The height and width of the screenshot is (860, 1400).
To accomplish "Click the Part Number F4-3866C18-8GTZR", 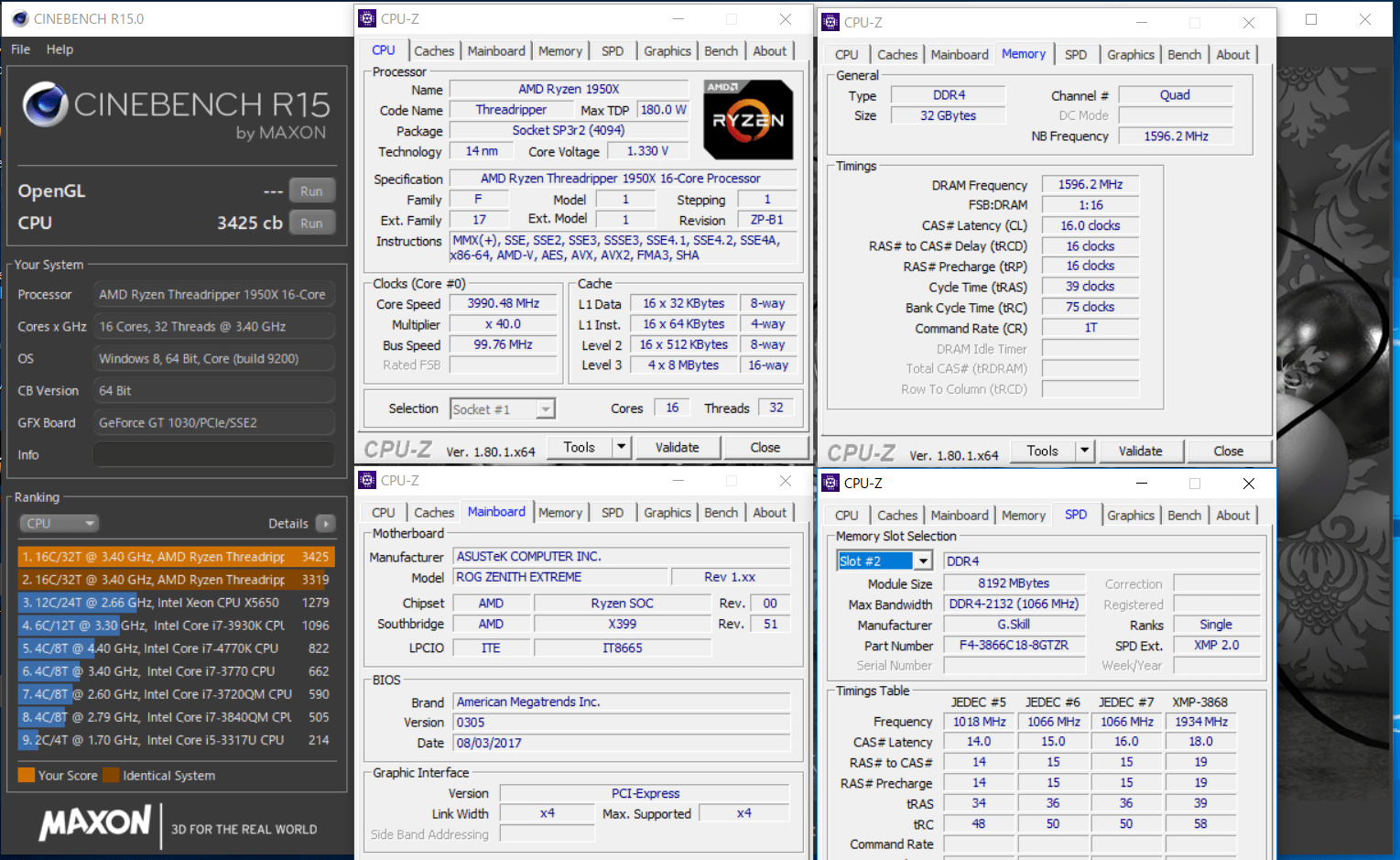I will (1014, 645).
